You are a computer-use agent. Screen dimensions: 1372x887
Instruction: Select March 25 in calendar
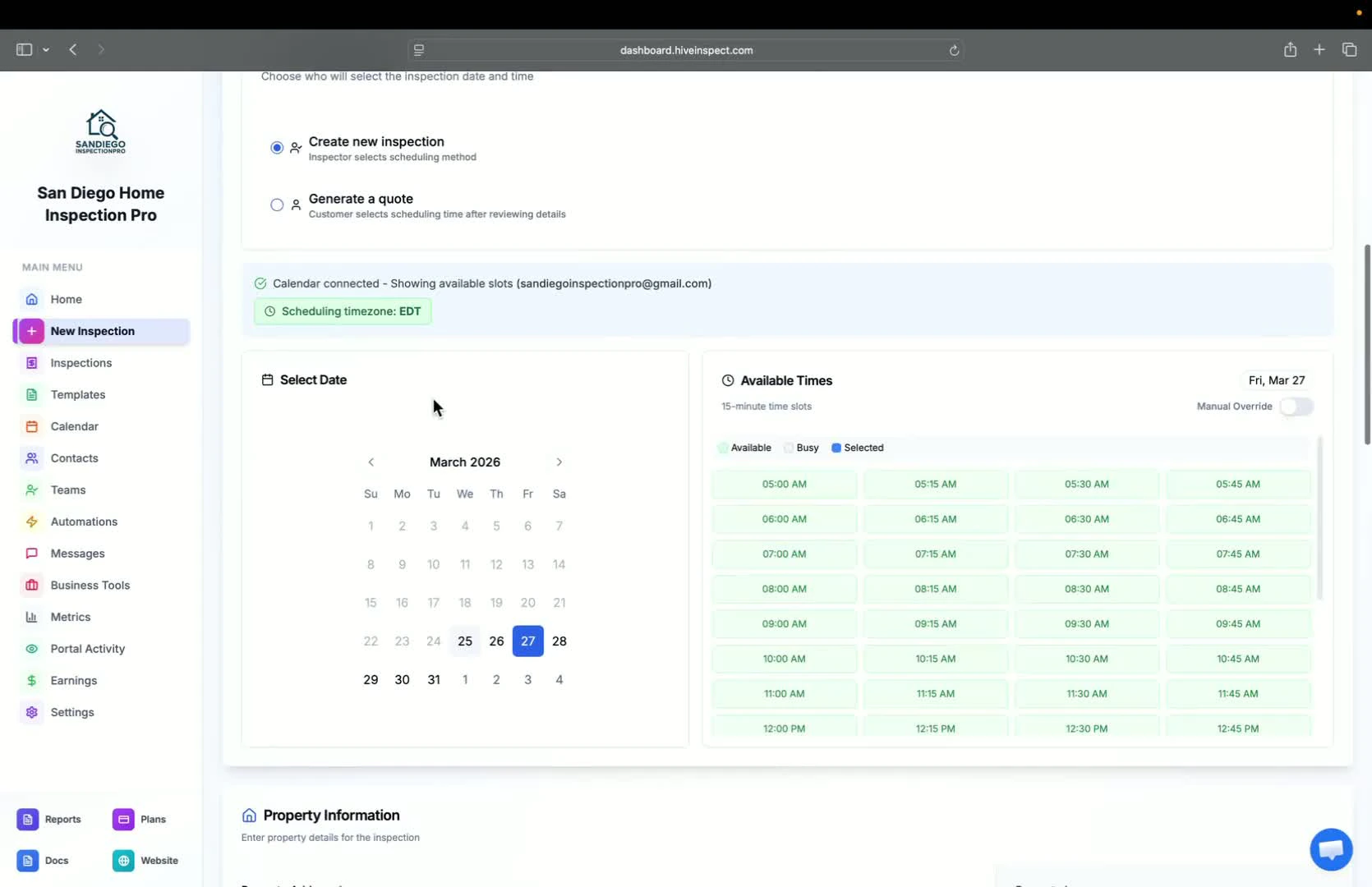point(465,641)
